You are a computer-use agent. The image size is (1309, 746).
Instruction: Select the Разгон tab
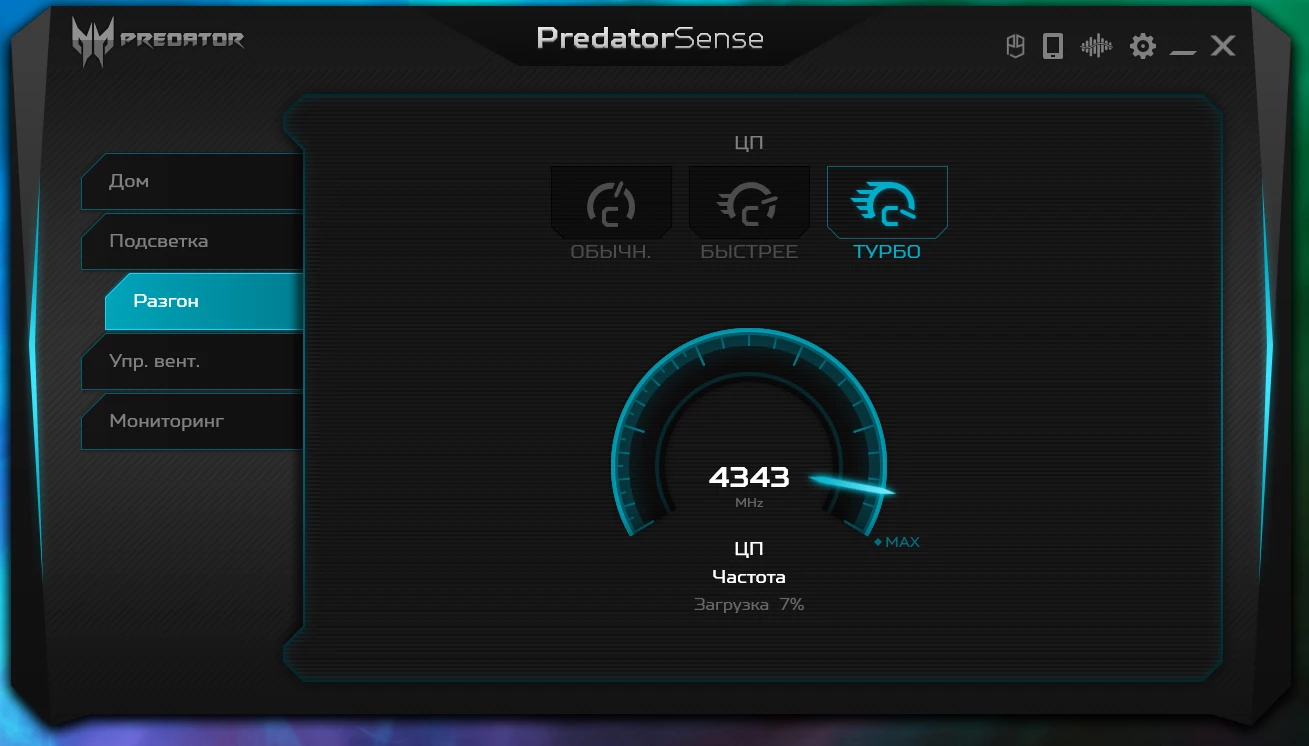point(204,302)
